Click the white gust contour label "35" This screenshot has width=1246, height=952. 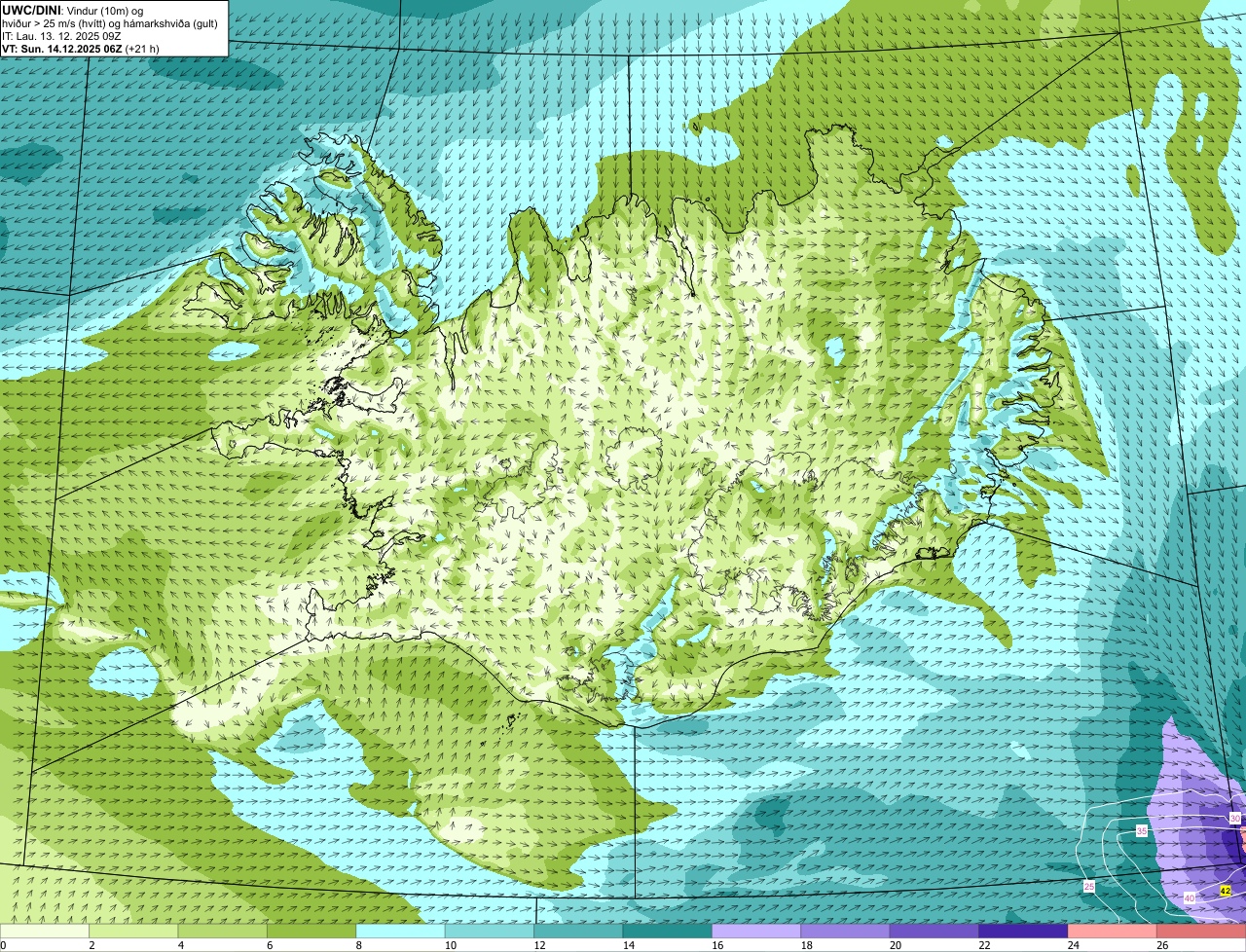click(x=1142, y=831)
